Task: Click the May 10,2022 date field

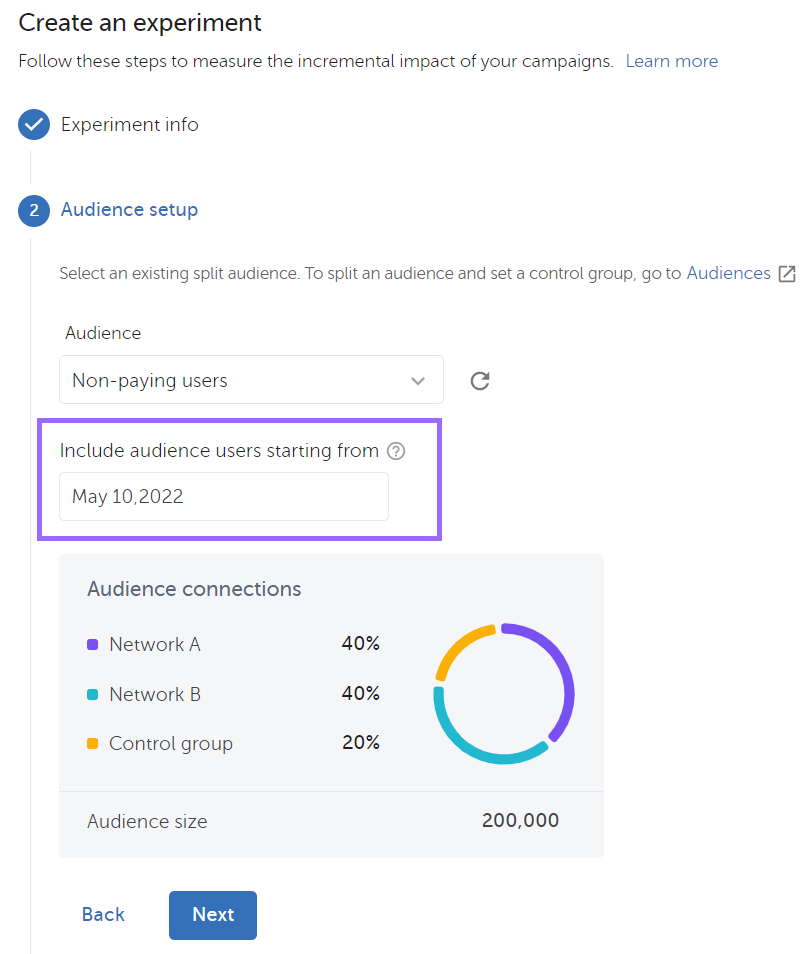Action: pyautogui.click(x=223, y=497)
